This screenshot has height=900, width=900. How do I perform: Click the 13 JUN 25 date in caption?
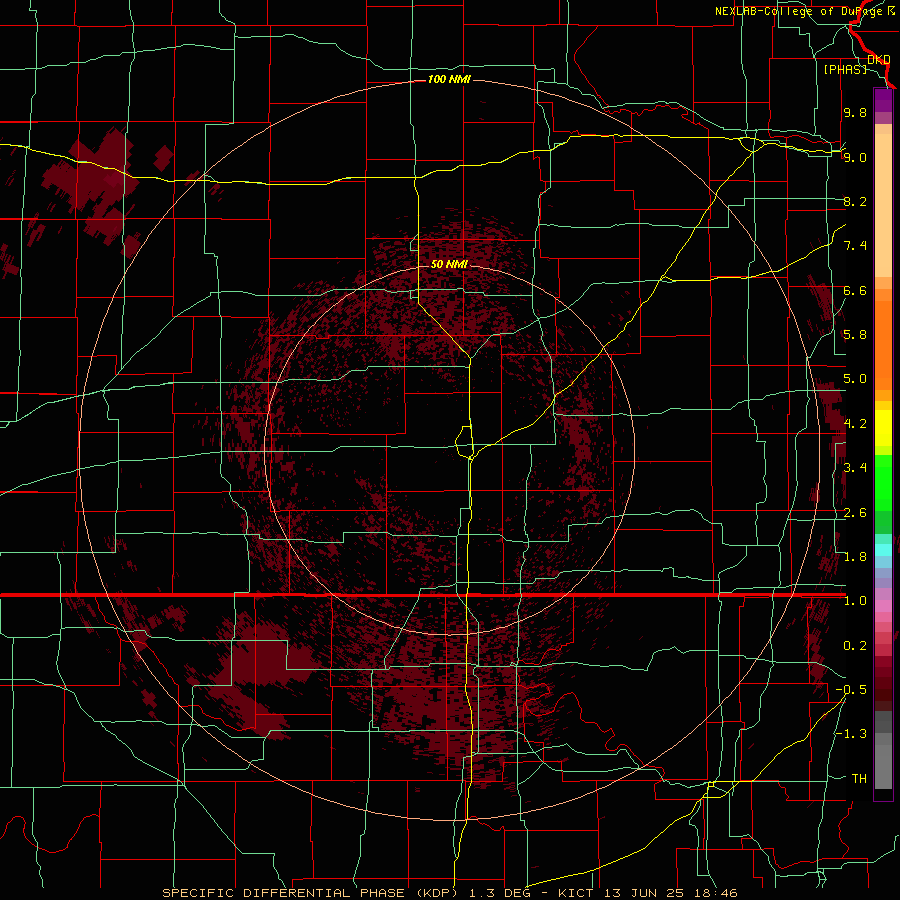tap(645, 893)
